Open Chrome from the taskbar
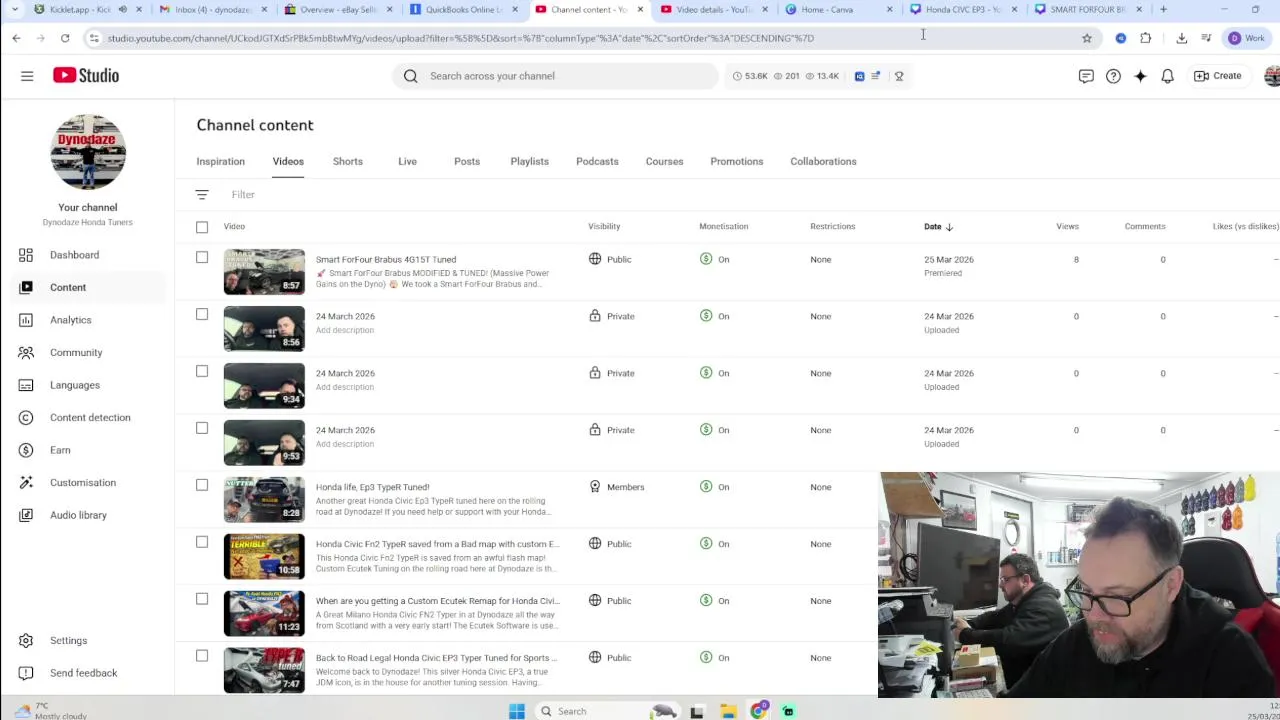The width and height of the screenshot is (1280, 720). [x=759, y=711]
